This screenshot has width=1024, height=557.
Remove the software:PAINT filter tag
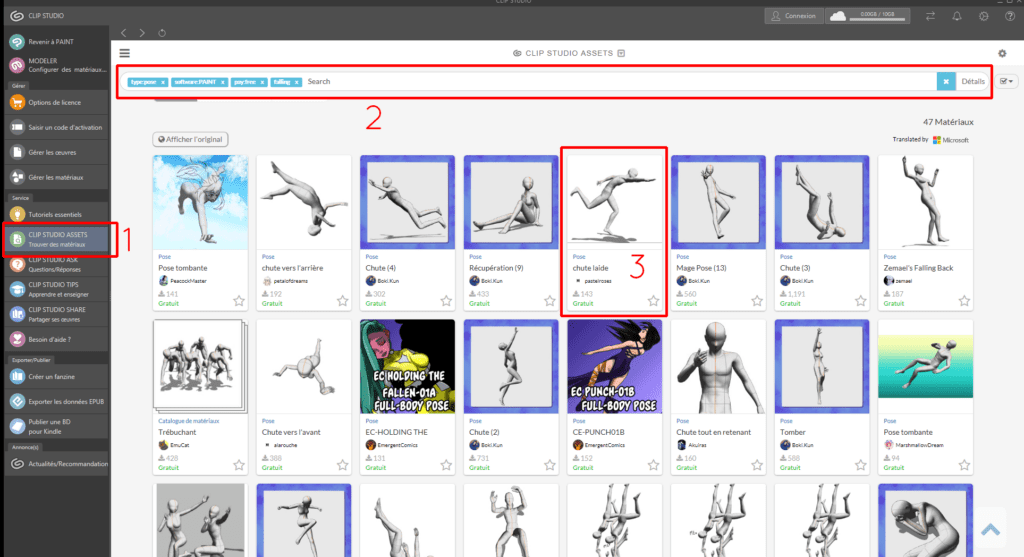223,82
